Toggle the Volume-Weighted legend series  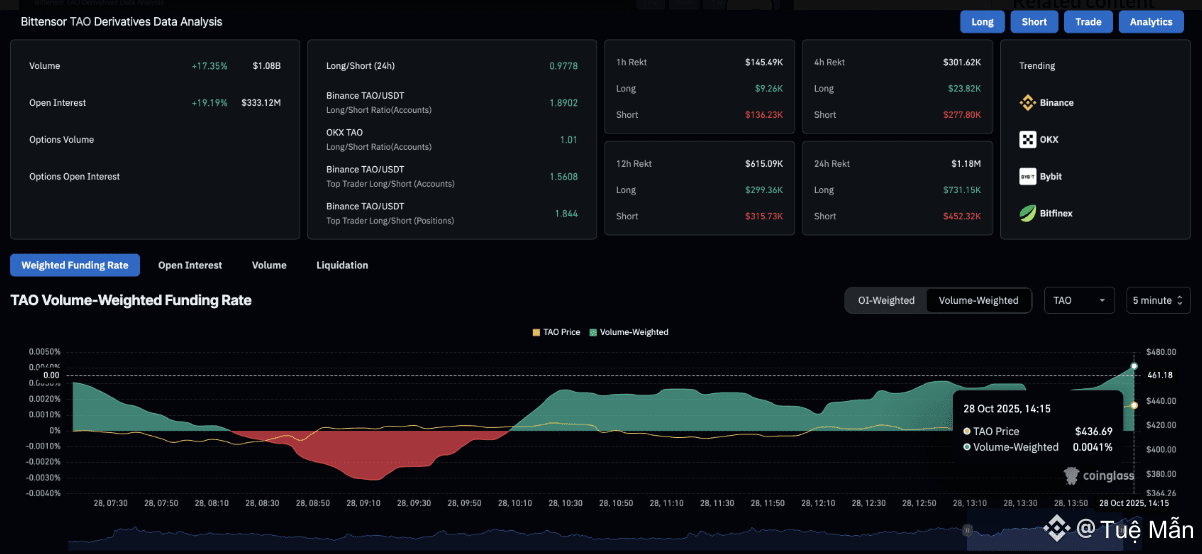pos(628,332)
